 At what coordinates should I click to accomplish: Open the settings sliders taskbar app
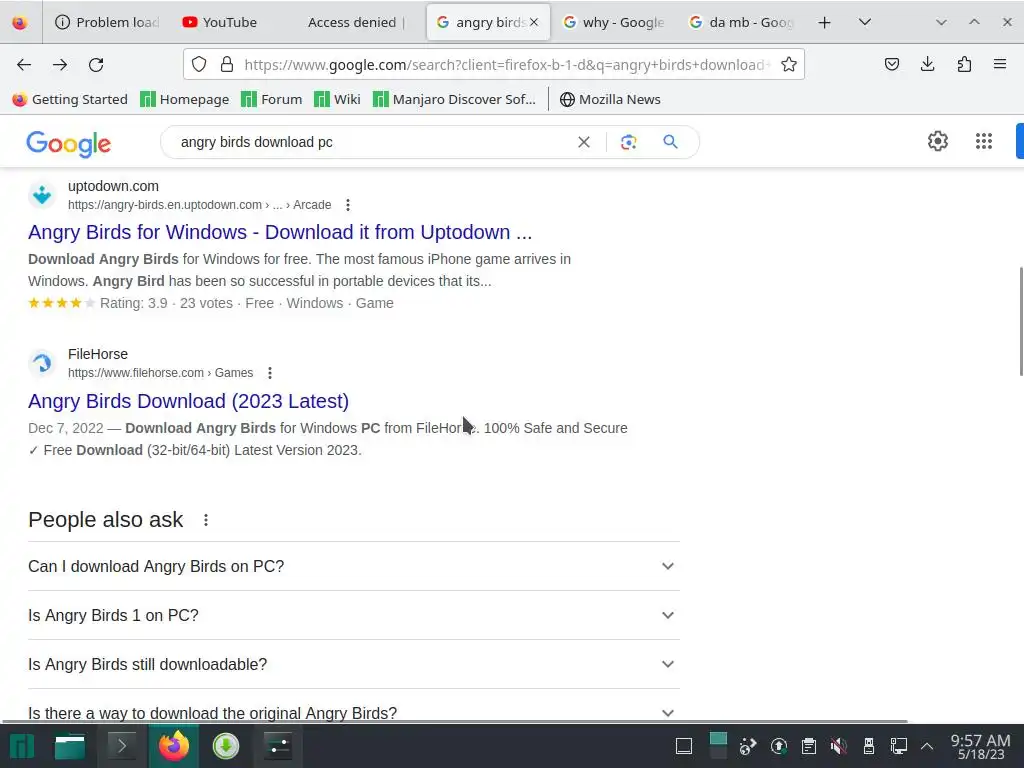point(278,746)
